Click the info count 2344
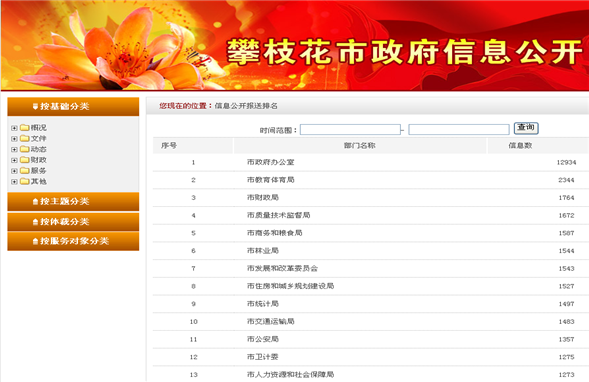This screenshot has height=382, width=589. click(566, 180)
